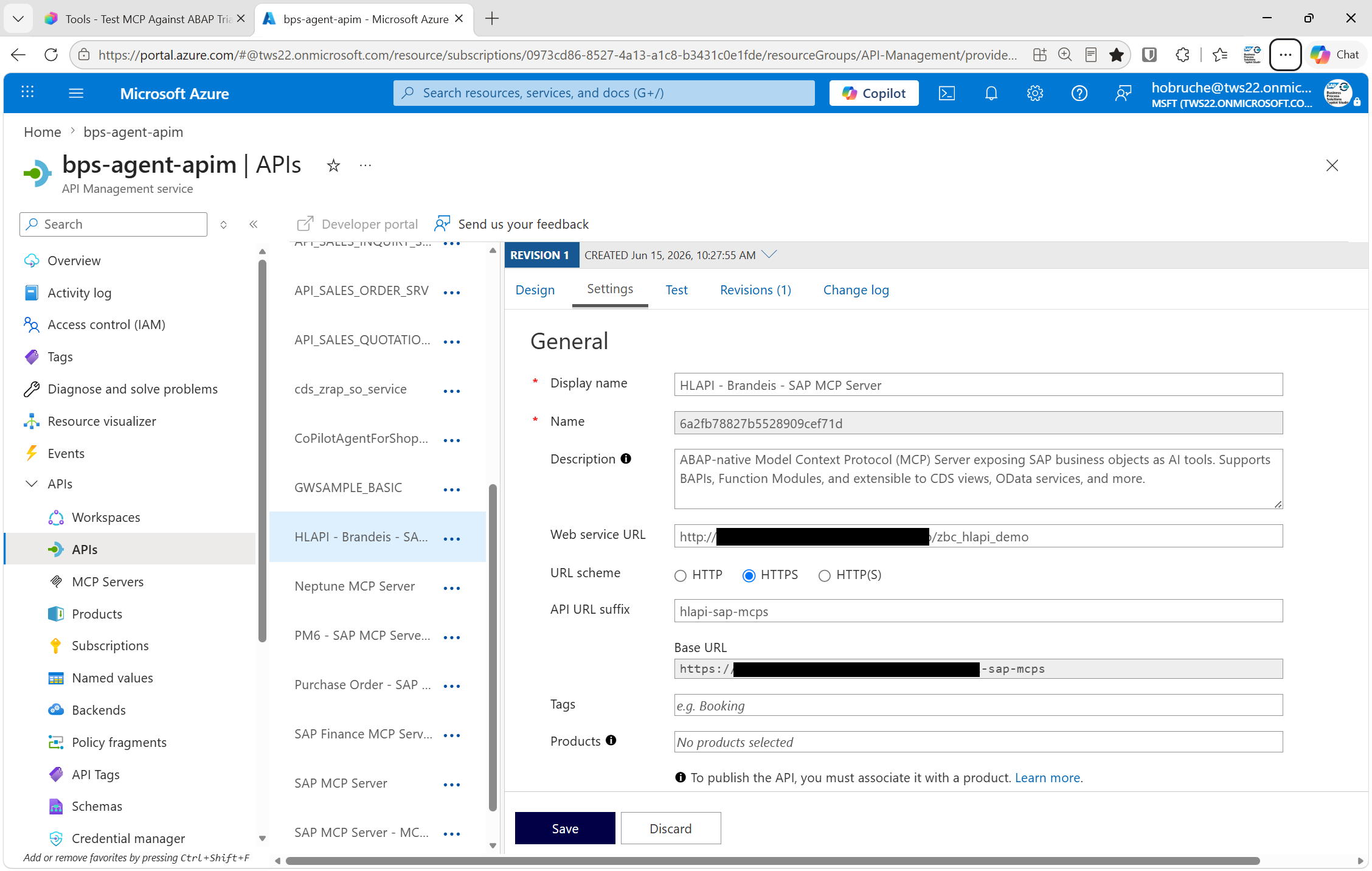
Task: Open the notifications bell
Action: tap(991, 93)
